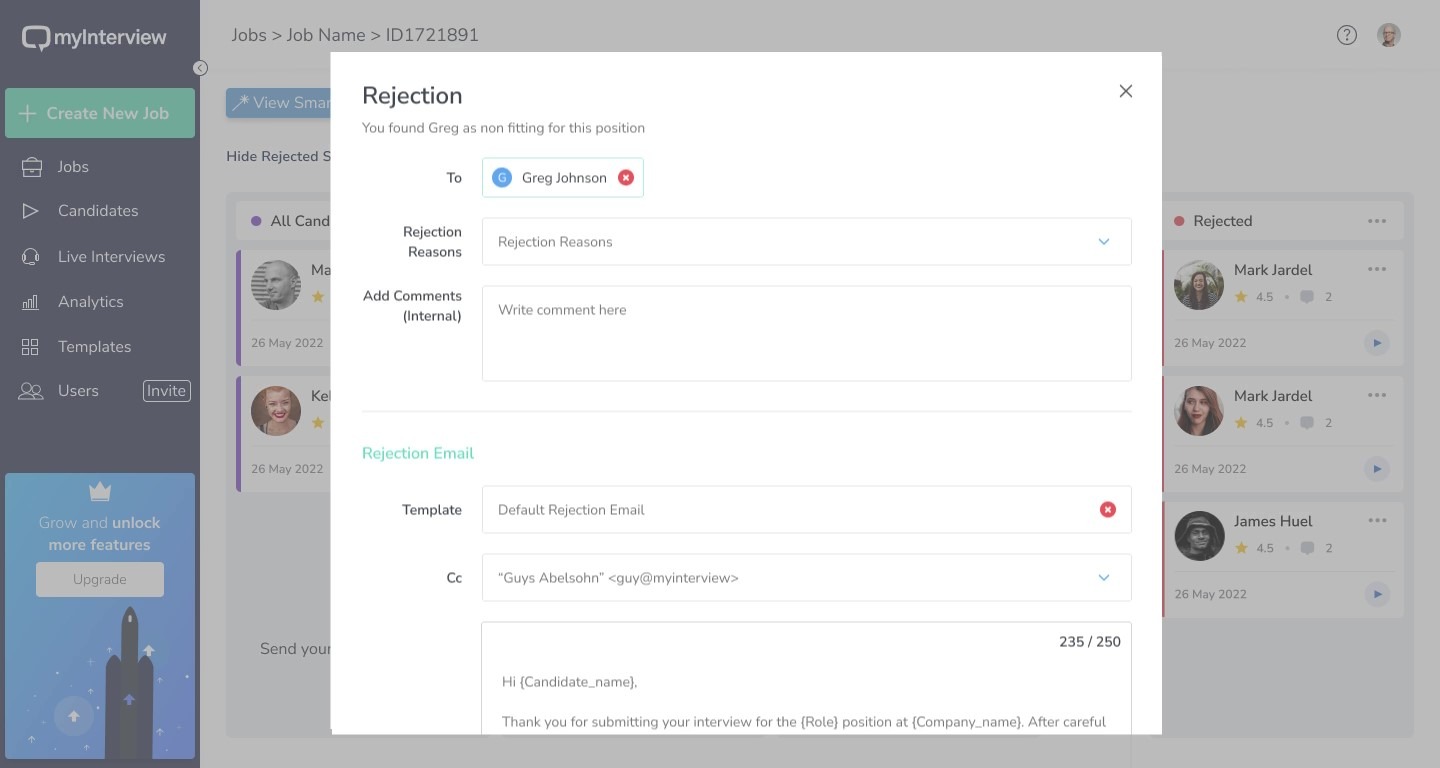Open Jobs in the sidebar
Screen dimensions: 1440x768
point(73,167)
